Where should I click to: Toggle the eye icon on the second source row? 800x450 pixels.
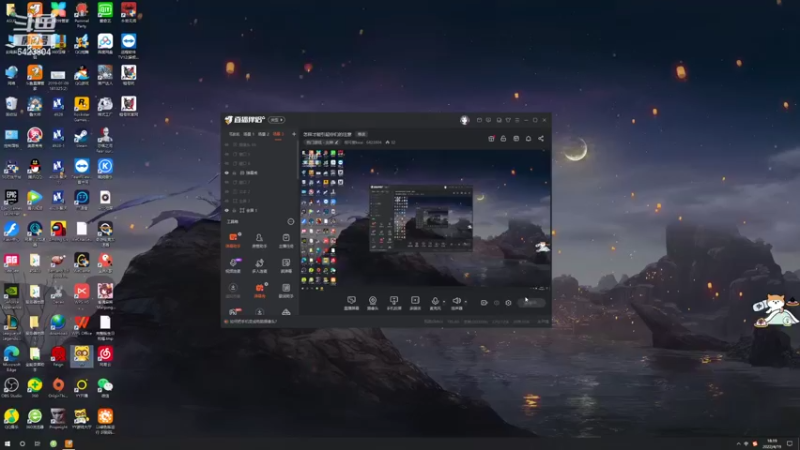click(x=227, y=154)
